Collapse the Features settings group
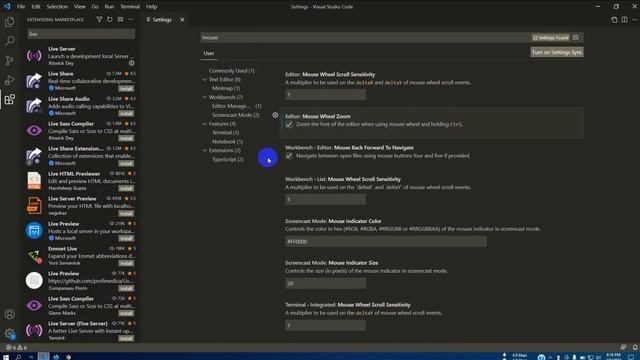This screenshot has height=360, width=640. point(204,124)
